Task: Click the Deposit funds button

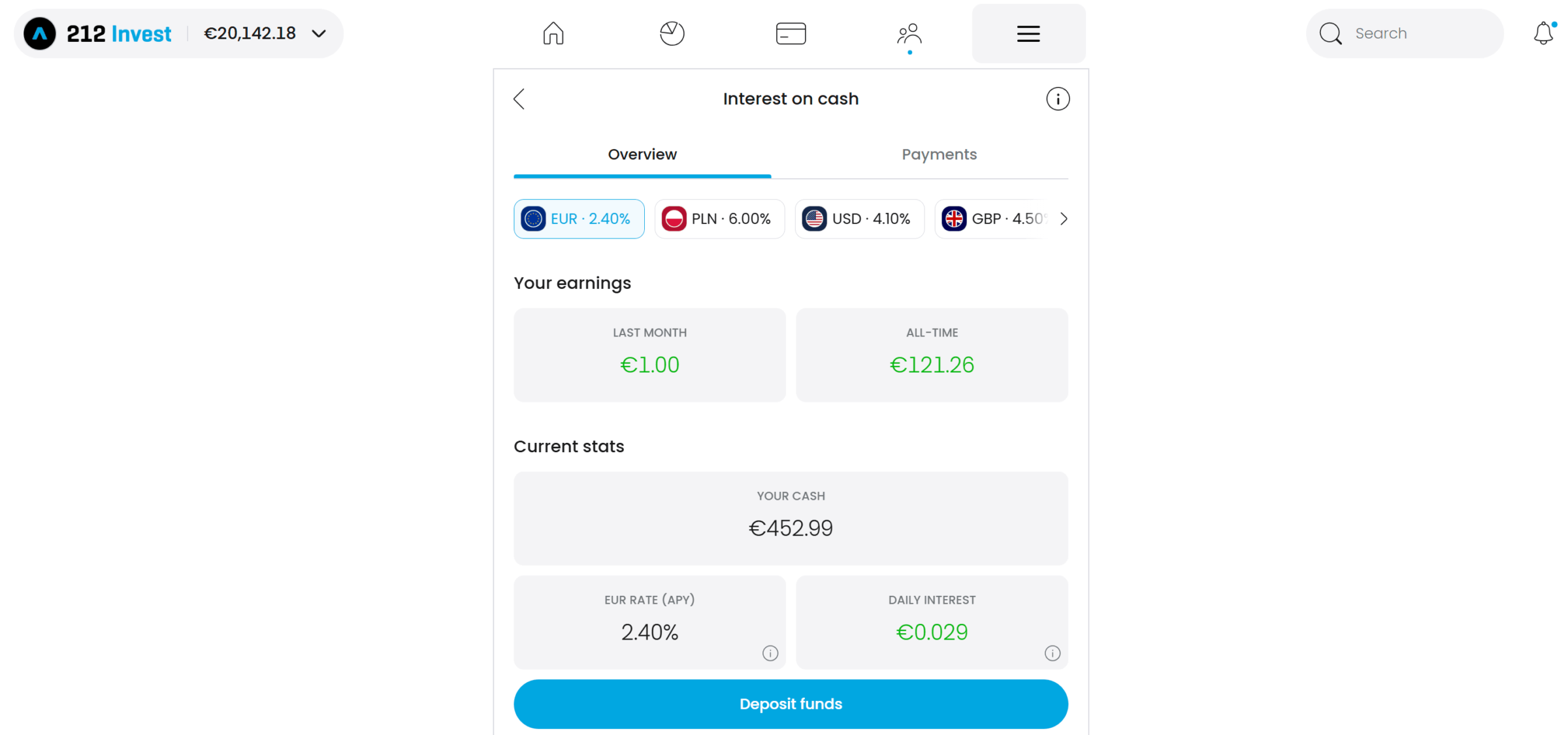Action: [791, 704]
